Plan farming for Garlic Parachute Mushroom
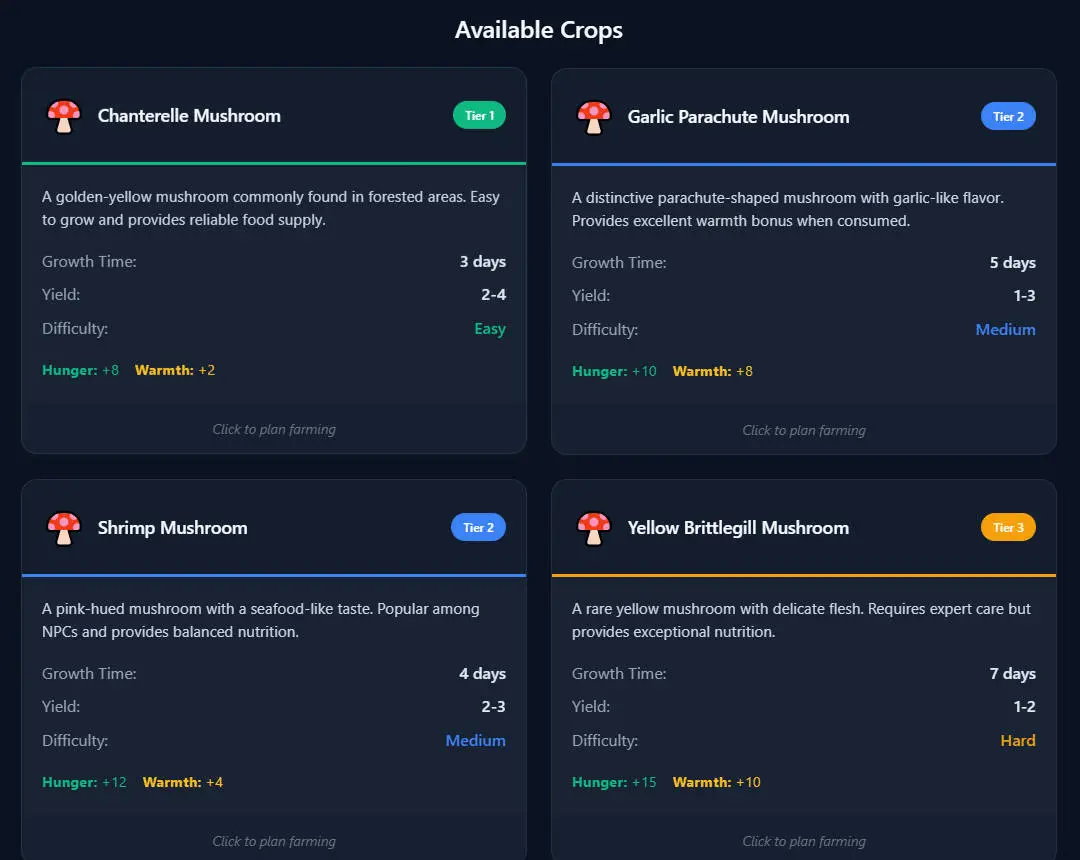Image resolution: width=1080 pixels, height=860 pixels. tap(804, 430)
